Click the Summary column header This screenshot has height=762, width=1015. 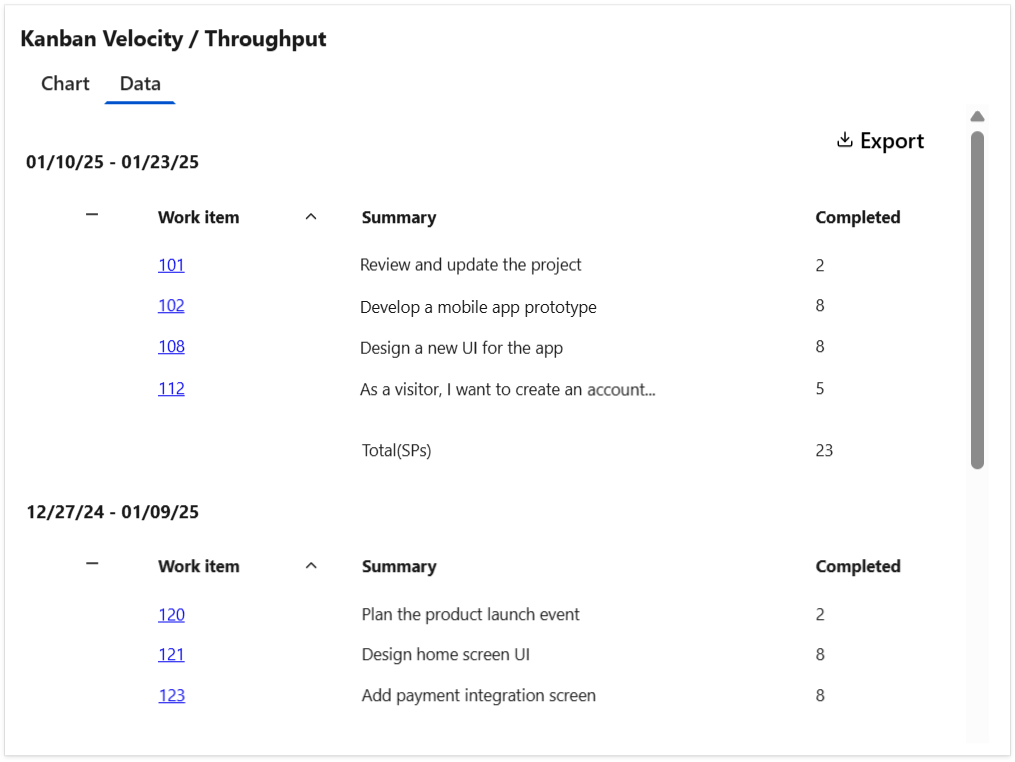pos(398,216)
